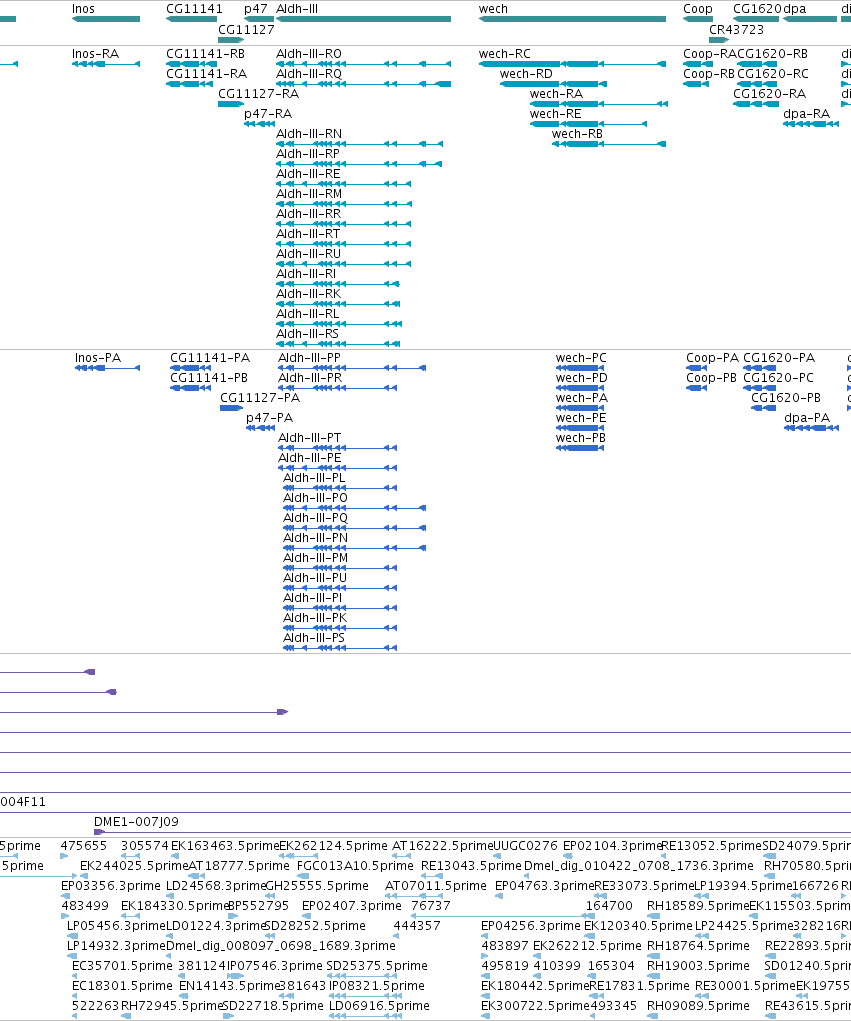Select the CG11127-PA protein label
Viewport: 851px width, 1021px height.
pos(260,398)
